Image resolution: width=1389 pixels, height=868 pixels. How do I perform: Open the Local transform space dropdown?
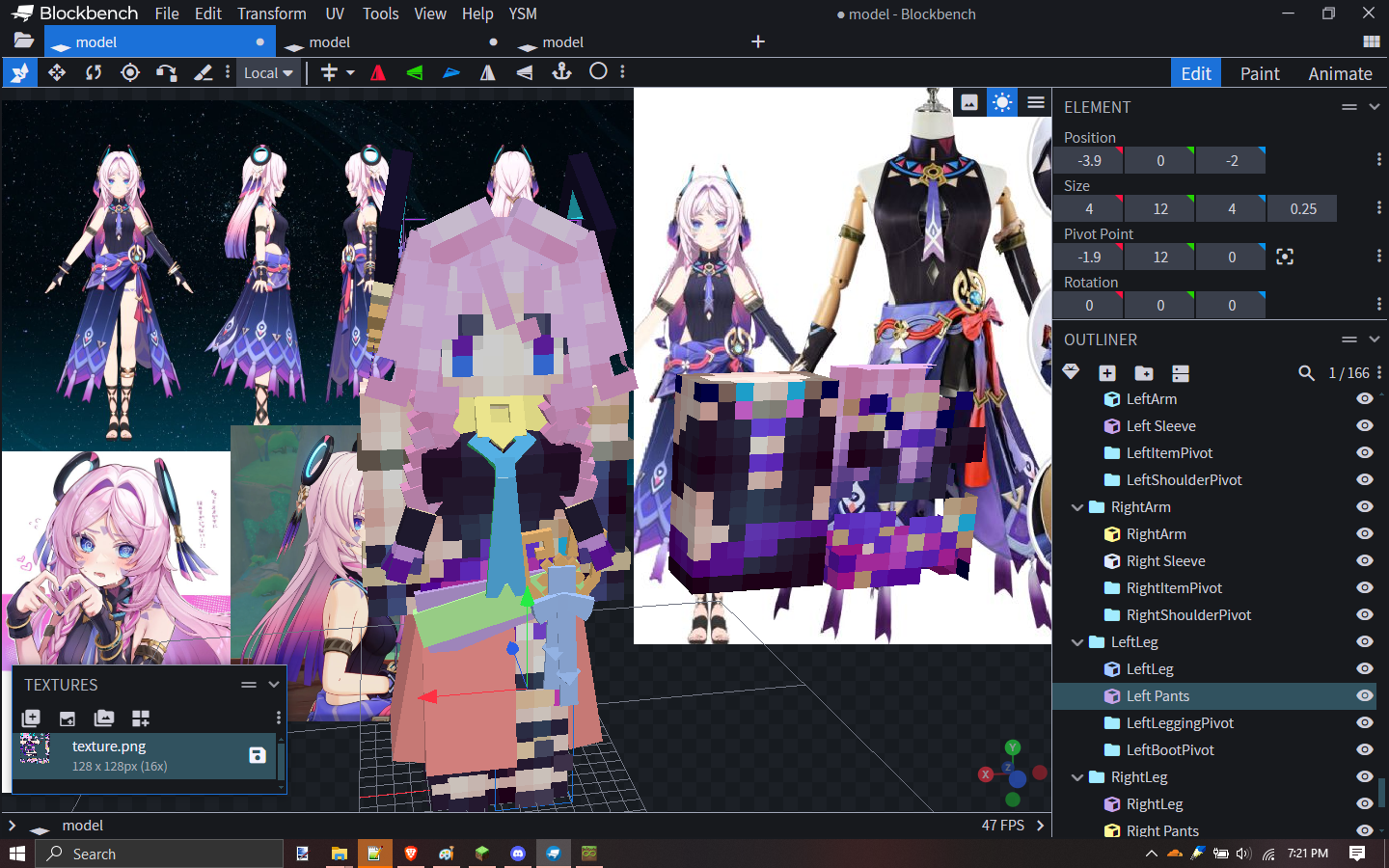coord(267,72)
